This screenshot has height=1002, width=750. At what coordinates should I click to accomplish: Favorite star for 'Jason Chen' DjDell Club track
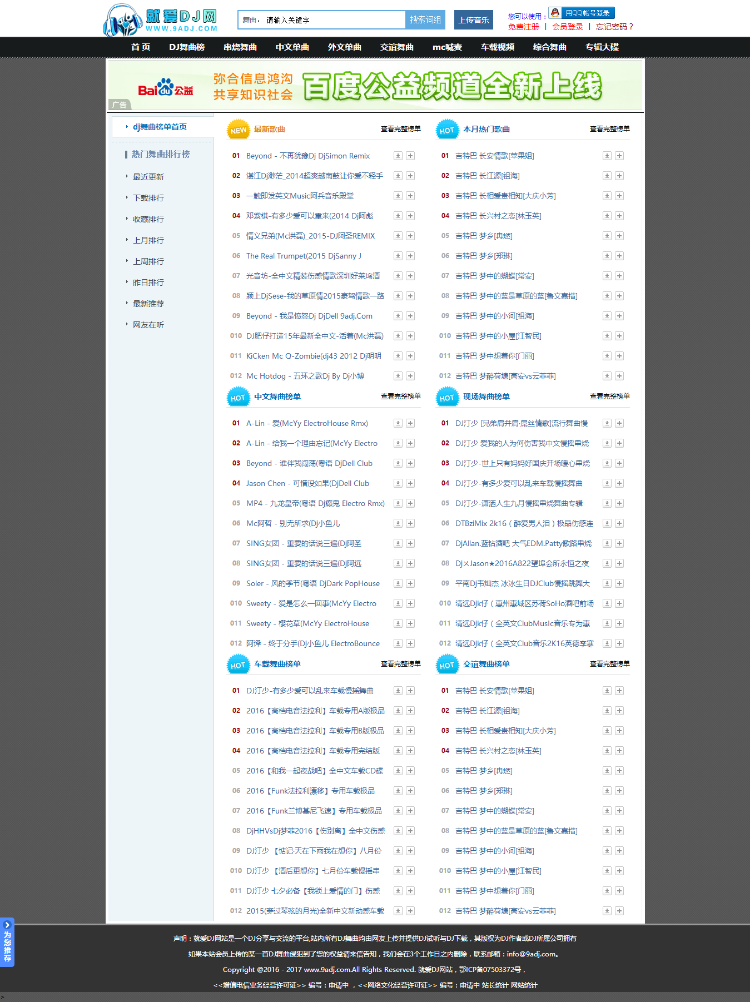398,483
